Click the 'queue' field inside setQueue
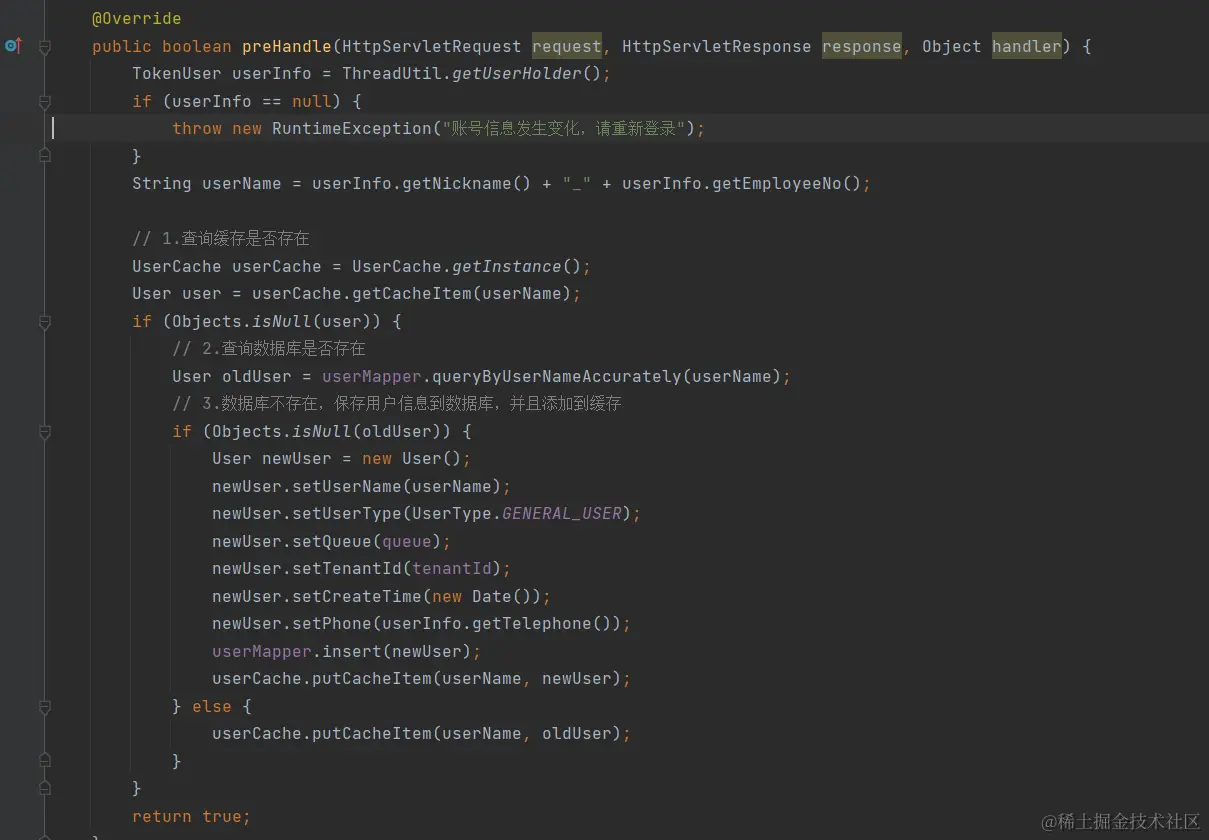 [x=406, y=542]
